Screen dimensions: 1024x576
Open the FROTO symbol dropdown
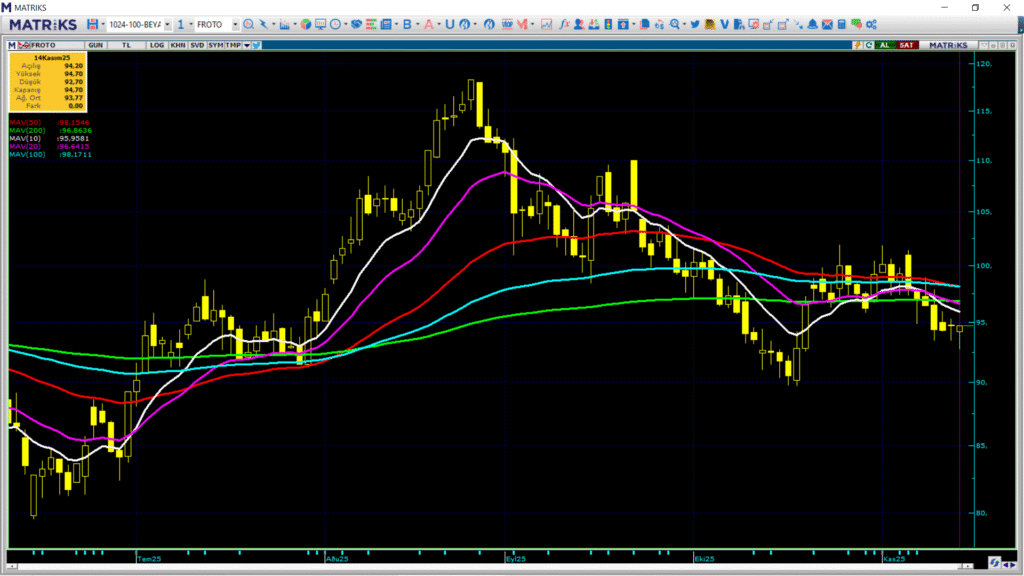tap(235, 24)
